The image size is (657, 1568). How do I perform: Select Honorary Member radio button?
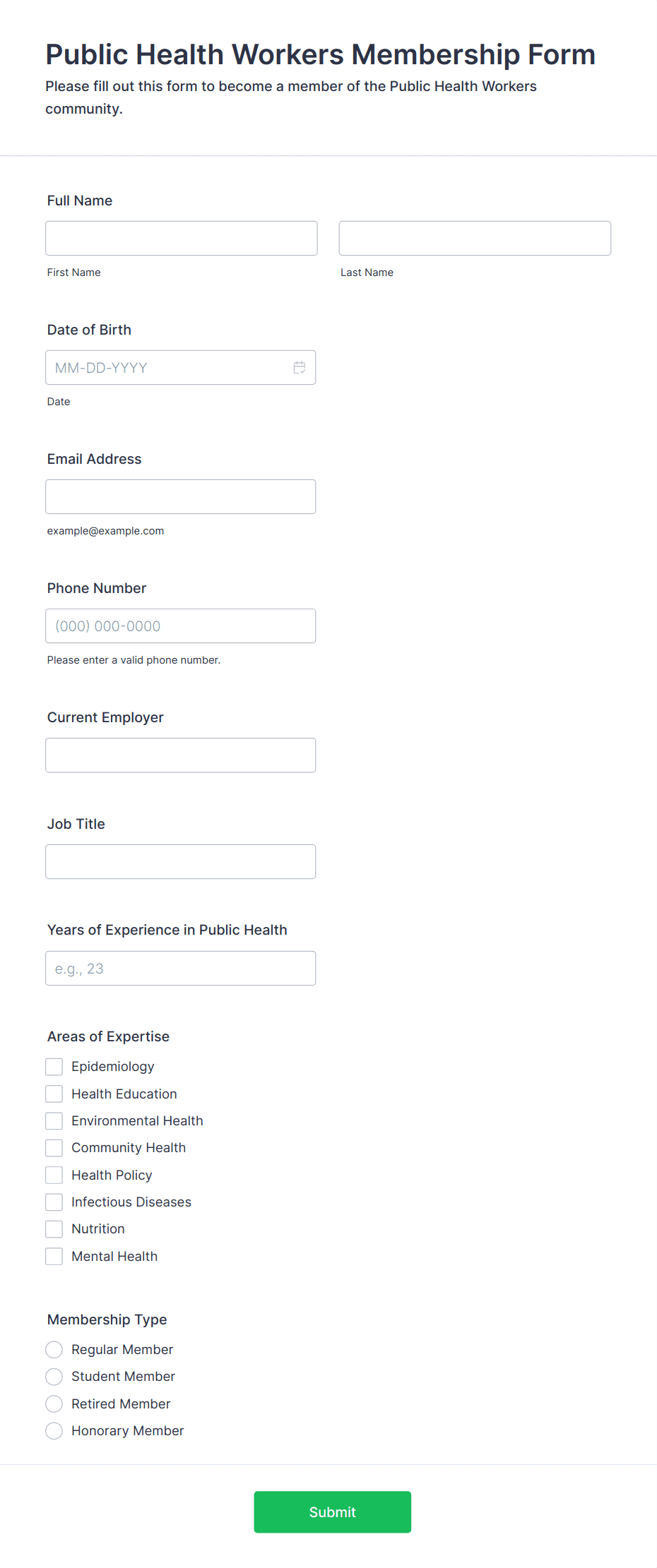(54, 1431)
